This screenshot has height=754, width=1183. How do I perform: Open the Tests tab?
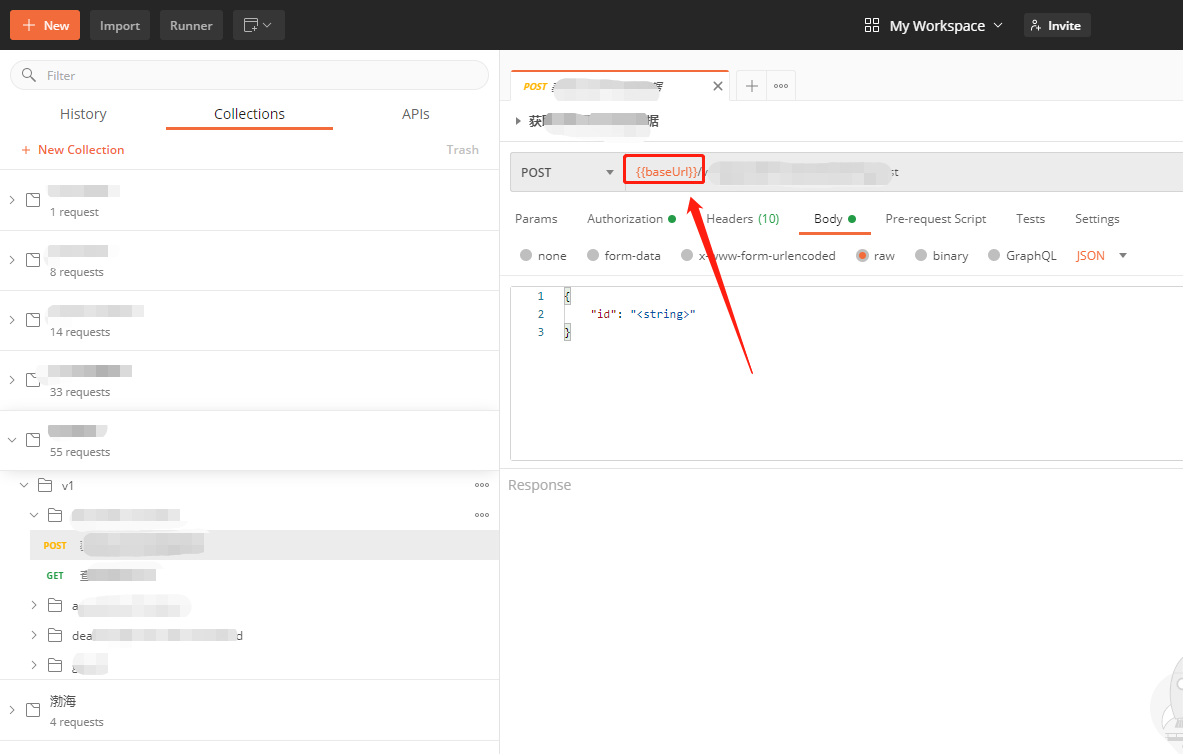[x=1031, y=219]
